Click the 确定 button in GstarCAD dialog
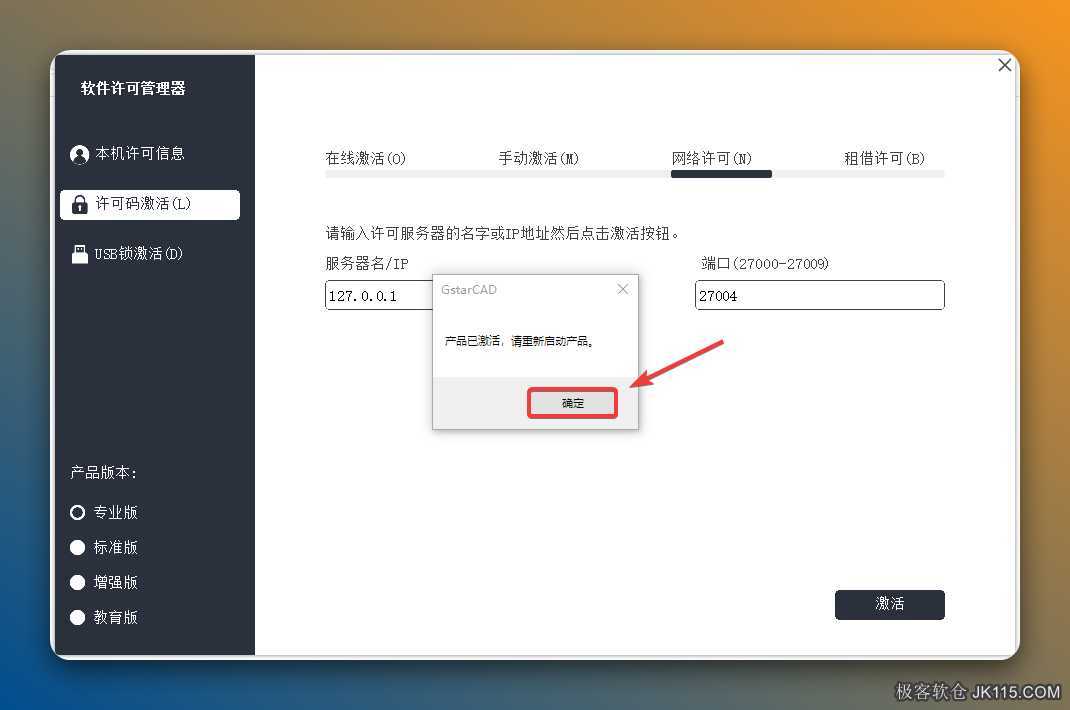 tap(573, 403)
